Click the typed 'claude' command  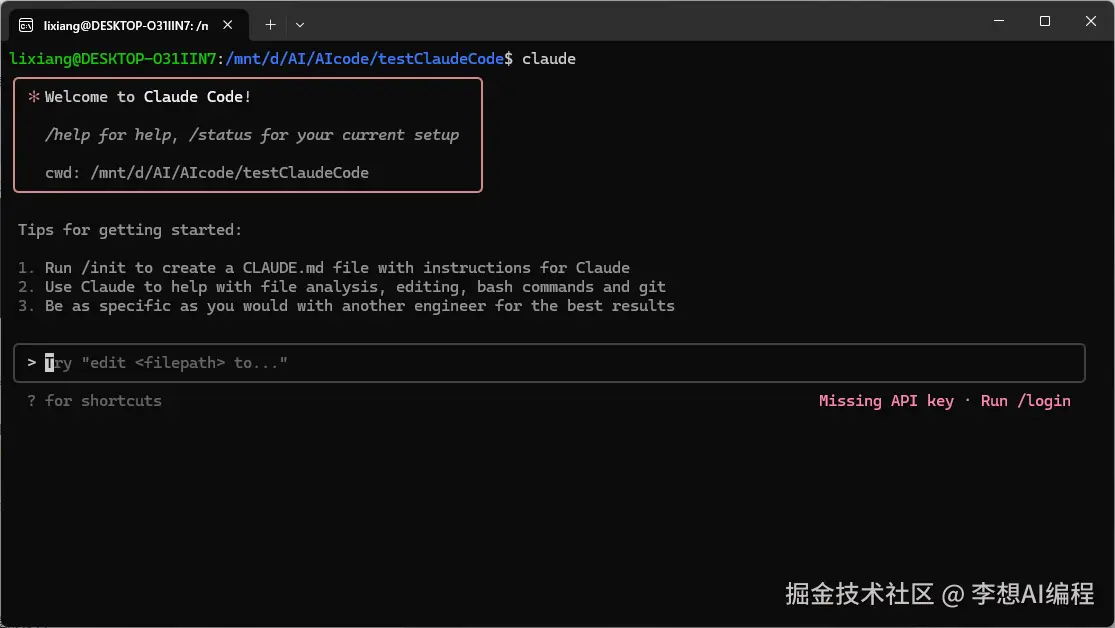[549, 59]
